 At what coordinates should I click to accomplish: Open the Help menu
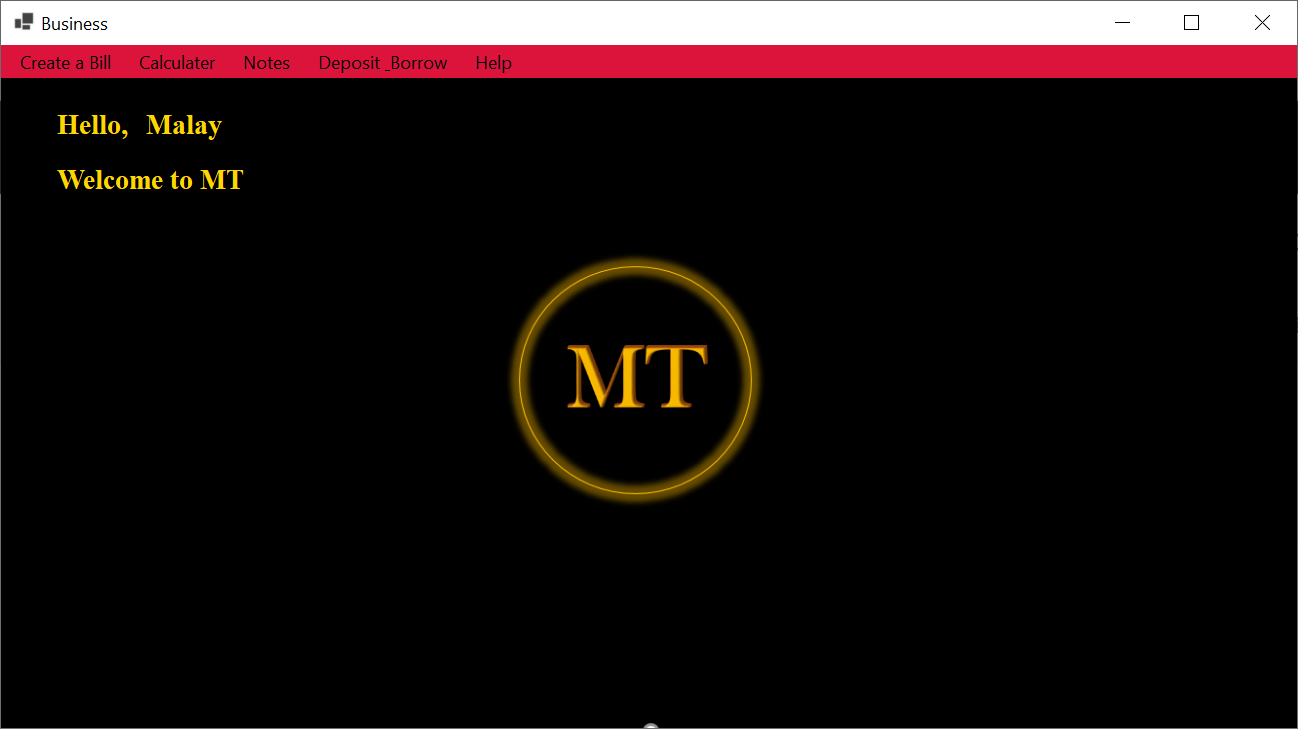493,62
